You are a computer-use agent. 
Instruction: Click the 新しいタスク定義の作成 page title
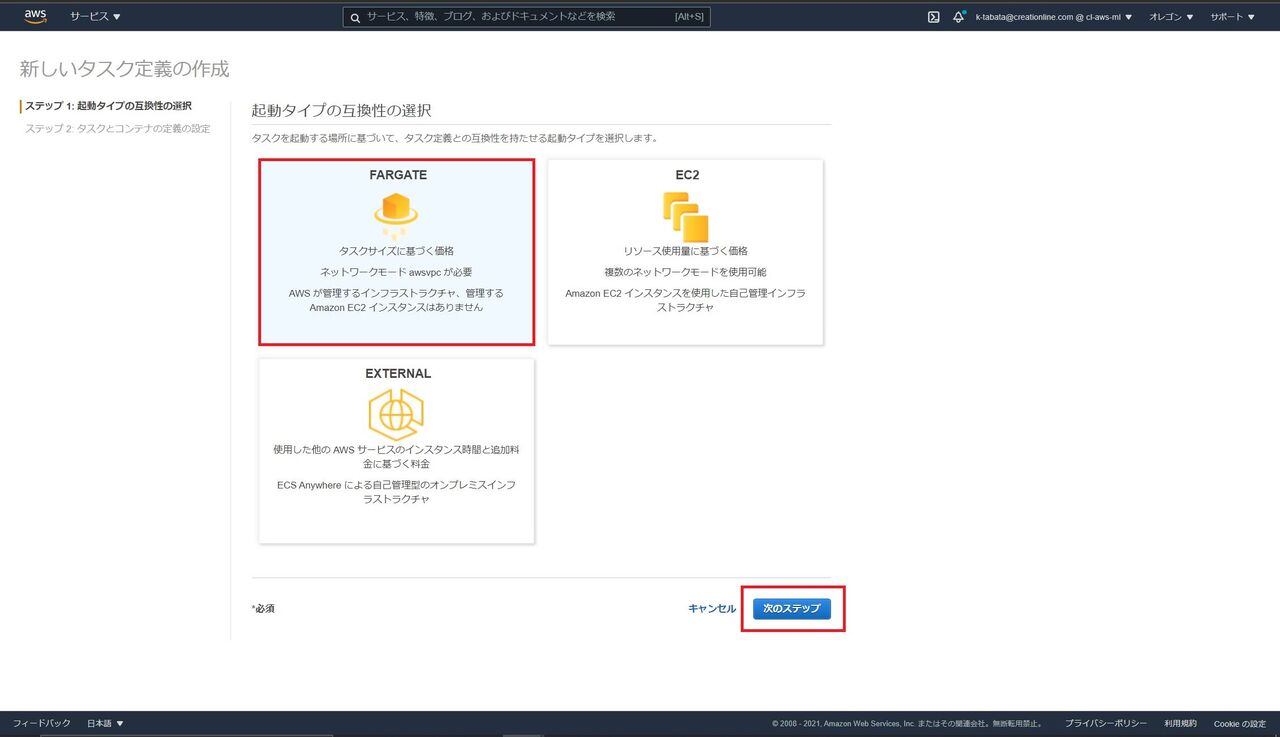124,69
